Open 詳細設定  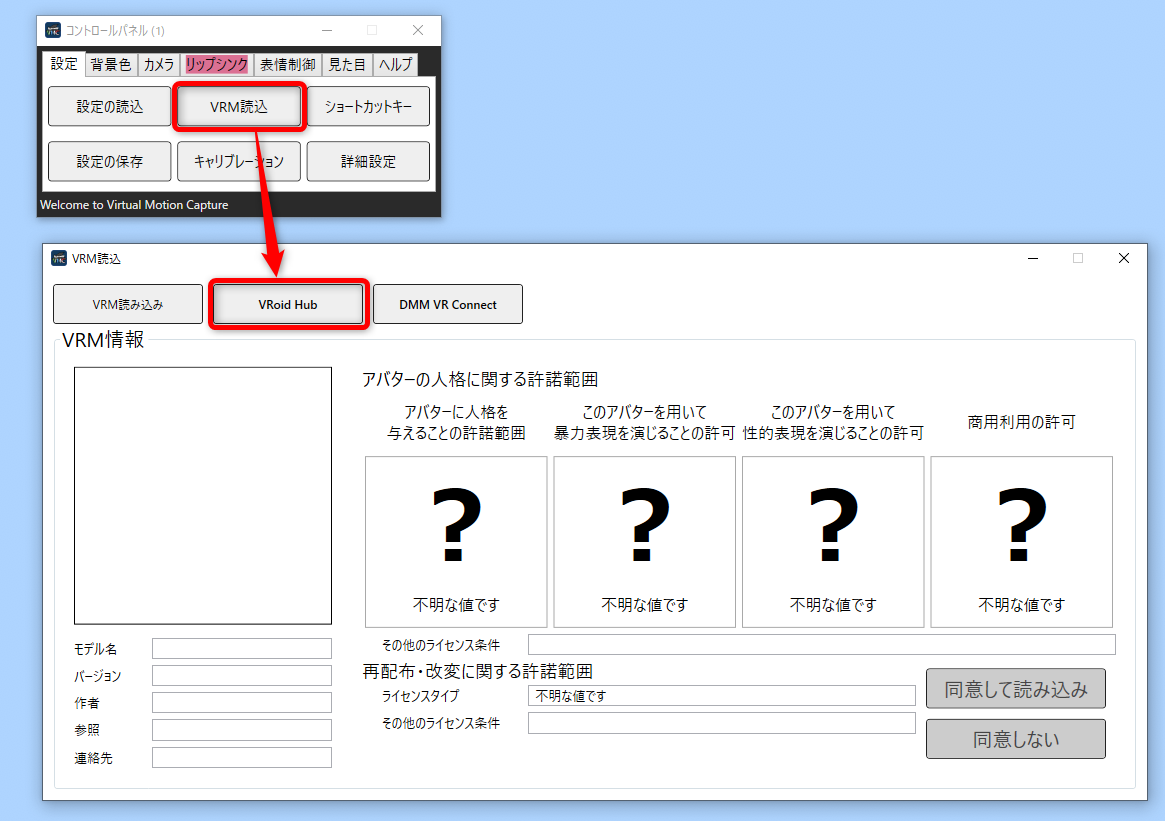click(368, 161)
